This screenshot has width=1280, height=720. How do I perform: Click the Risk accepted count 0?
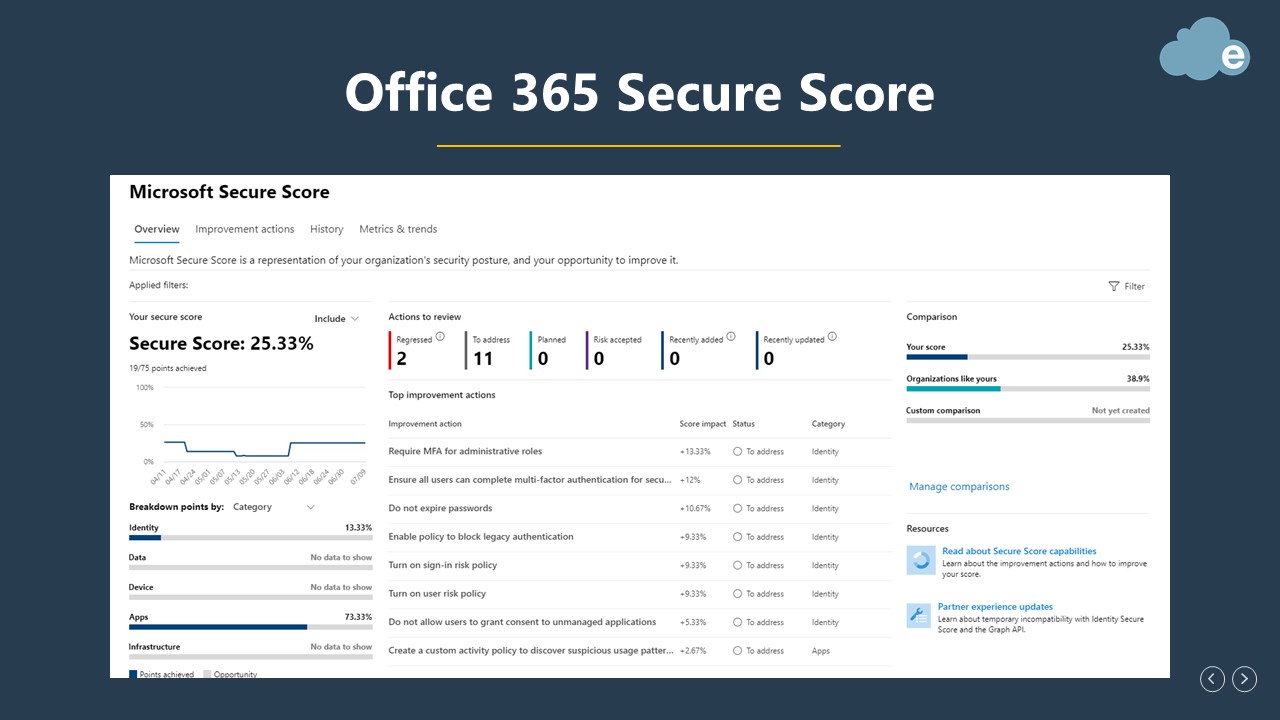pyautogui.click(x=599, y=359)
